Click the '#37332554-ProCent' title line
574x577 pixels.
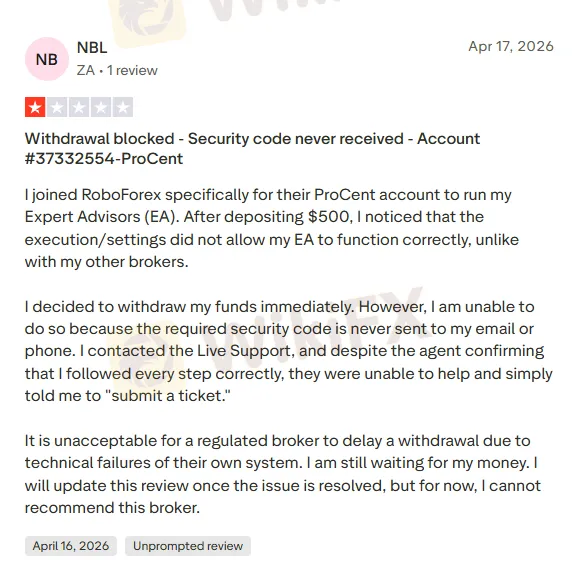[x=104, y=159]
